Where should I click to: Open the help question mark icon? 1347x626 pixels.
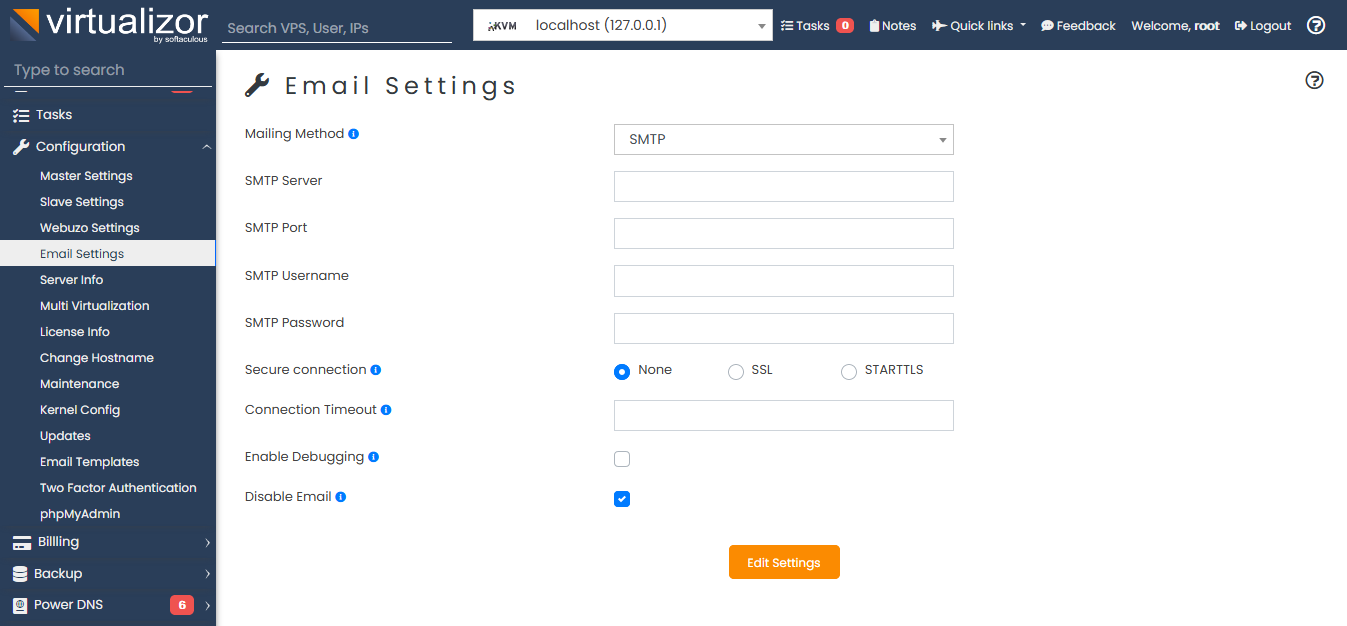pos(1315,25)
